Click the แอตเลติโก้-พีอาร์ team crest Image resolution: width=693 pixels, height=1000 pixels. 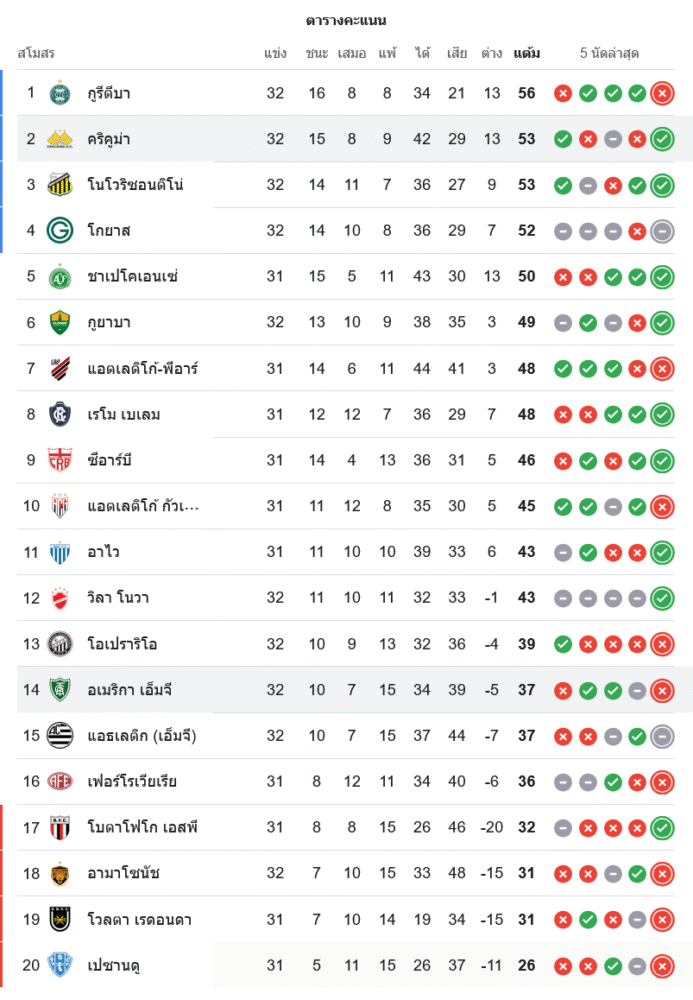[x=60, y=369]
